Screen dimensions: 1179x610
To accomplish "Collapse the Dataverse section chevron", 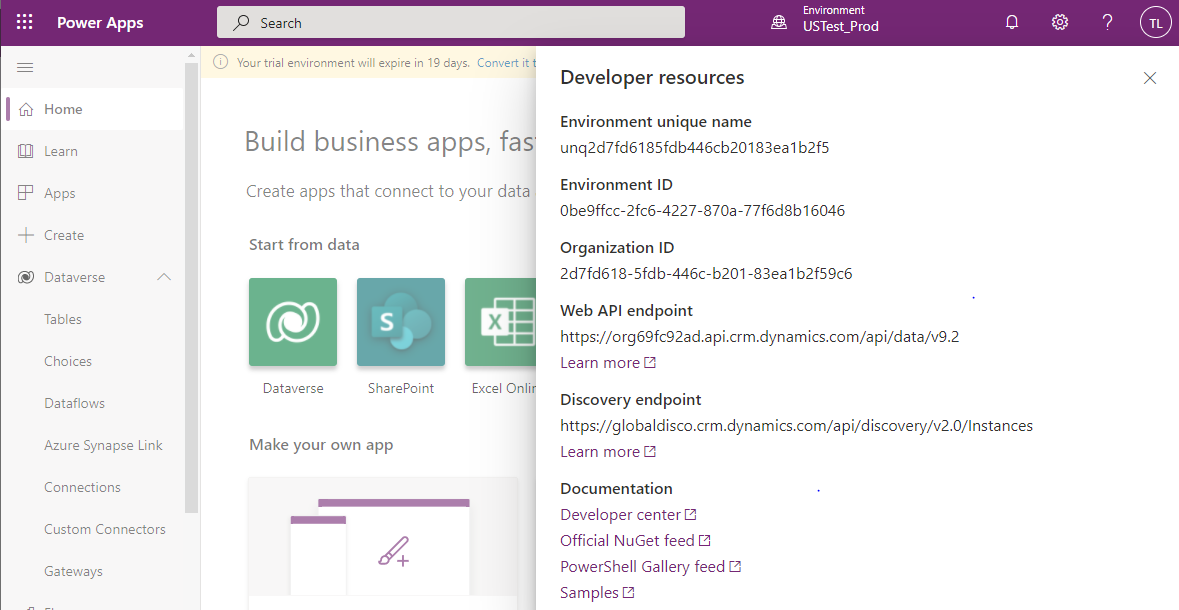I will coord(164,277).
